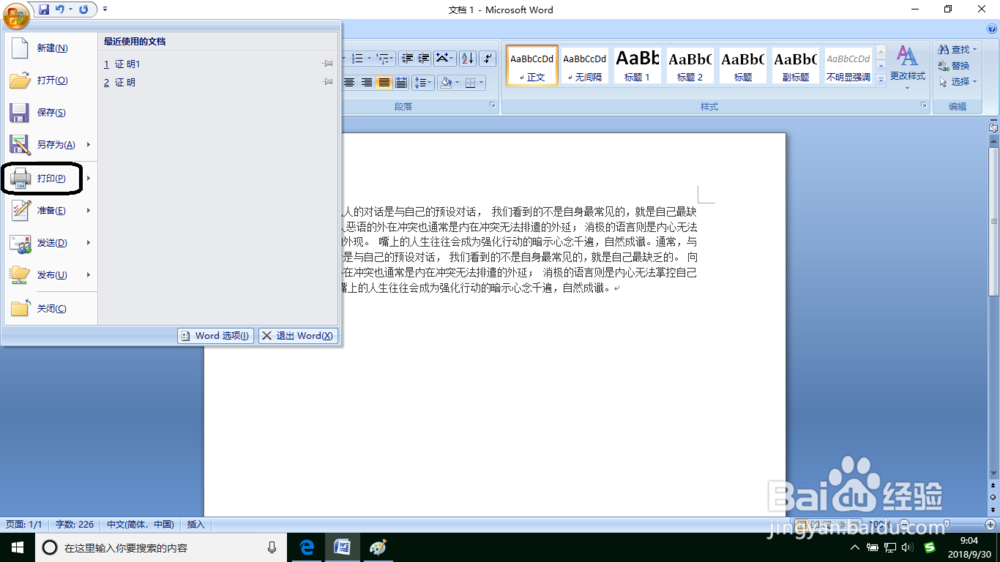This screenshot has height=562, width=1000.
Task: Click the Sort A-Z icon
Action: (467, 59)
